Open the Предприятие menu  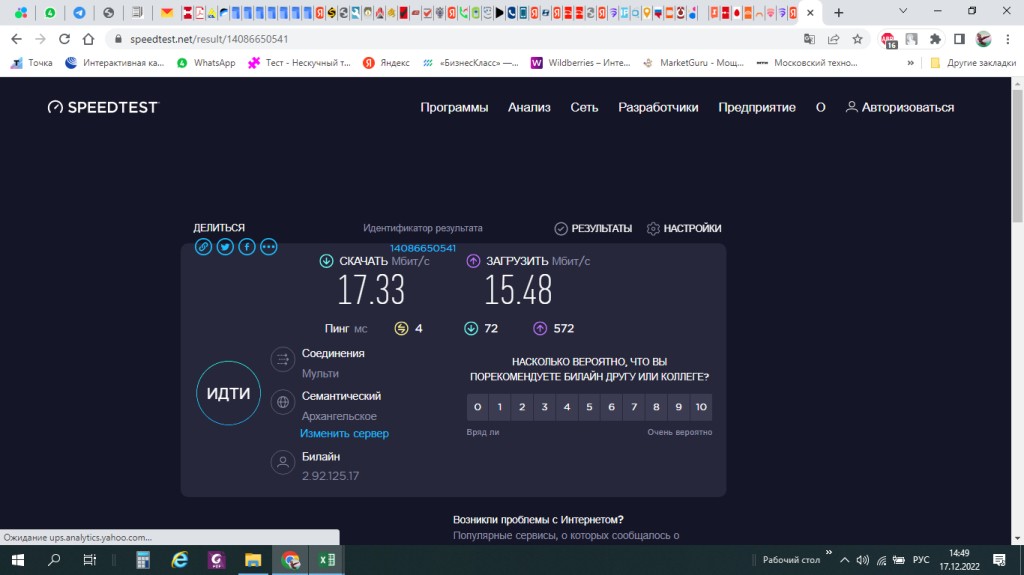click(x=757, y=107)
